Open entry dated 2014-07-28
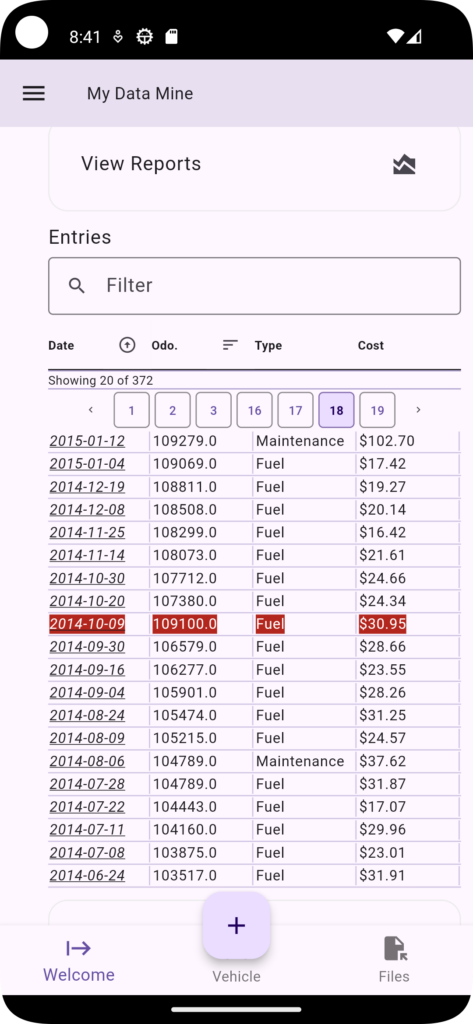Screen dimensions: 473x1024 click(x=87, y=784)
